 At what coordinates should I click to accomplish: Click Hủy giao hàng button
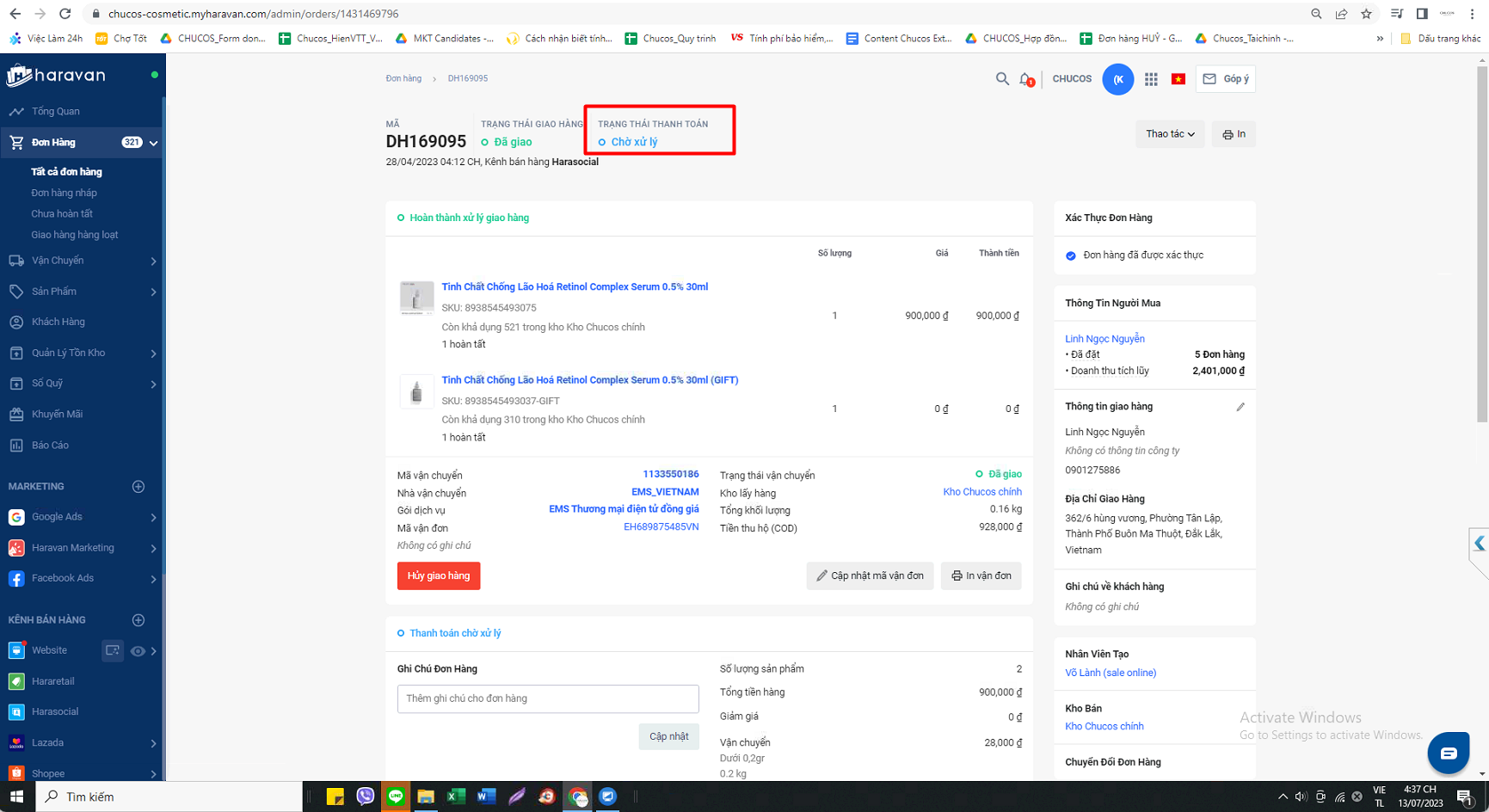(x=439, y=576)
